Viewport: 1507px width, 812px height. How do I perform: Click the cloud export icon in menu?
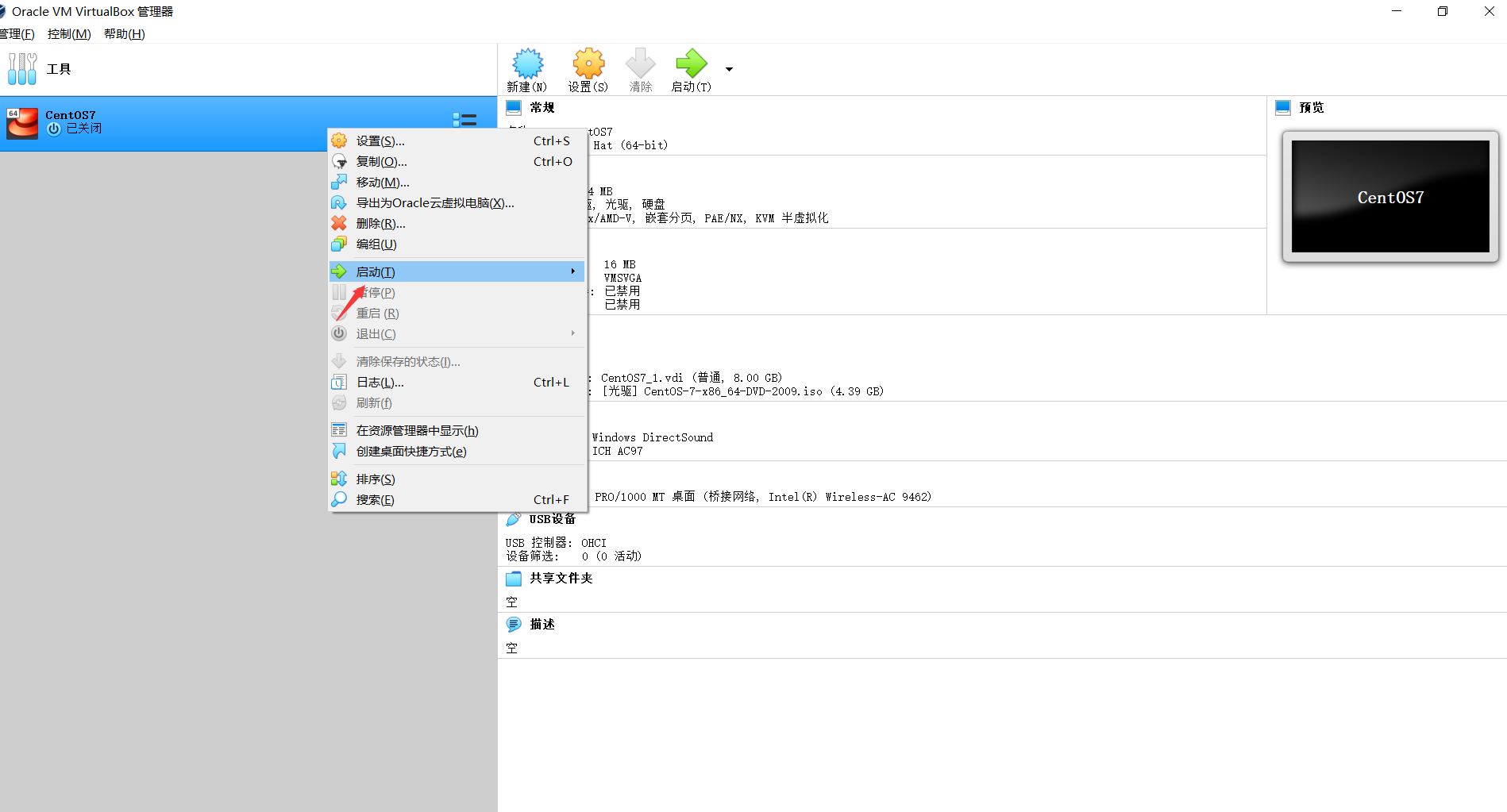click(339, 202)
